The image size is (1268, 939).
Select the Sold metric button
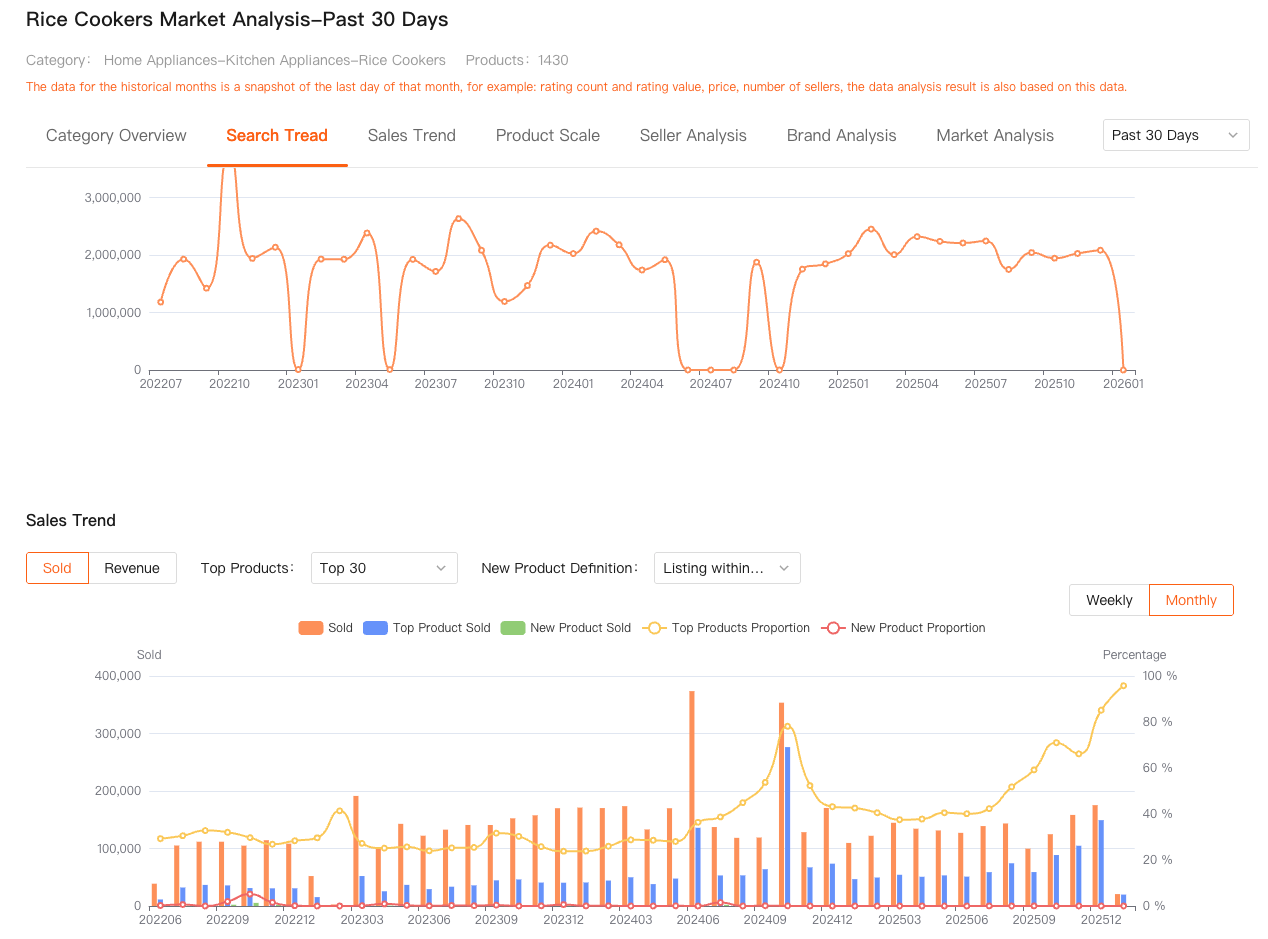[x=57, y=568]
